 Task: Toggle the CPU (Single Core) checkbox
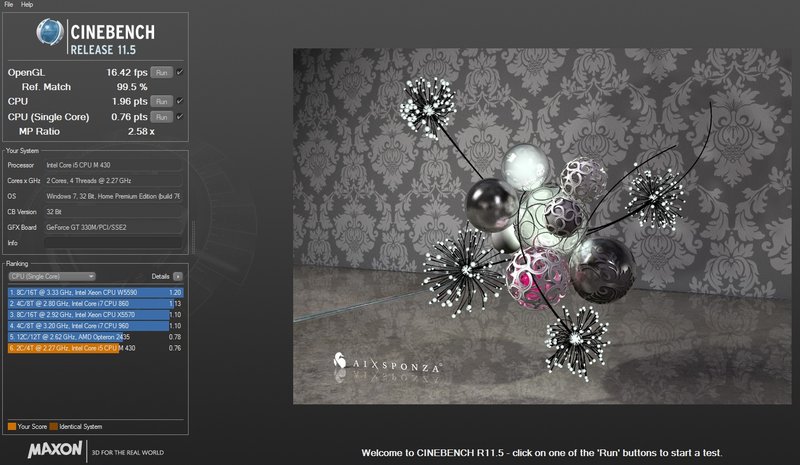click(180, 116)
